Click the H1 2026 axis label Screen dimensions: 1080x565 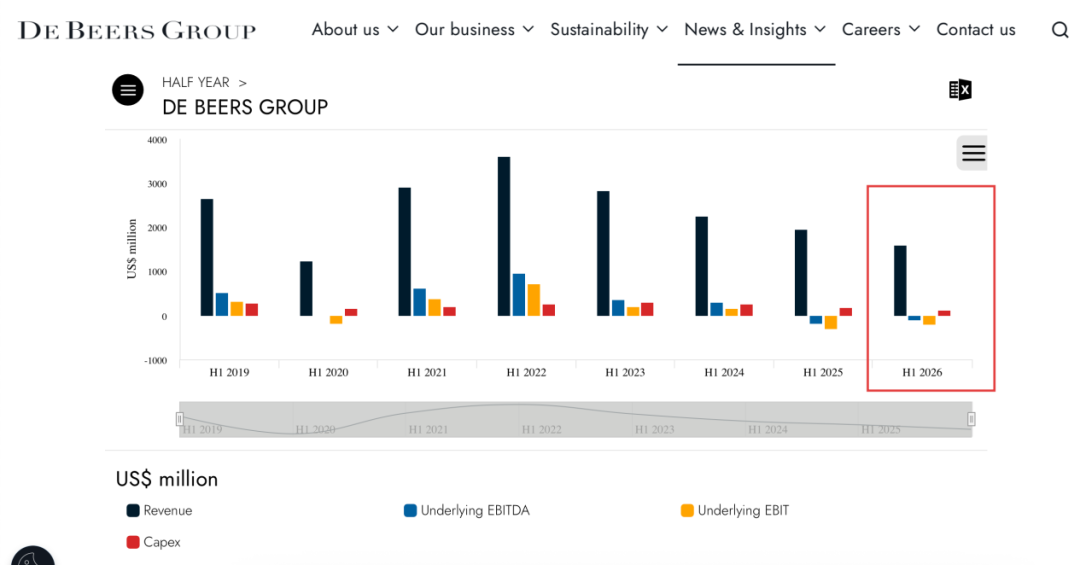[x=922, y=373]
